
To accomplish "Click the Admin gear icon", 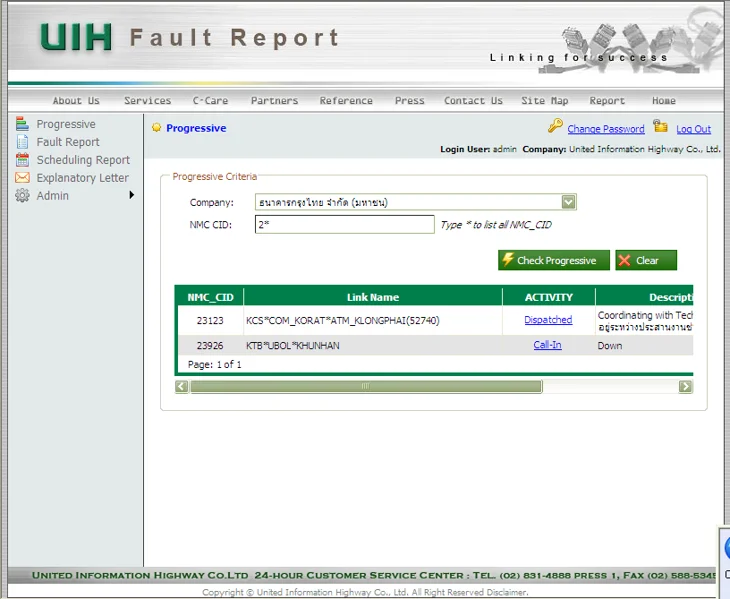I will (22, 195).
